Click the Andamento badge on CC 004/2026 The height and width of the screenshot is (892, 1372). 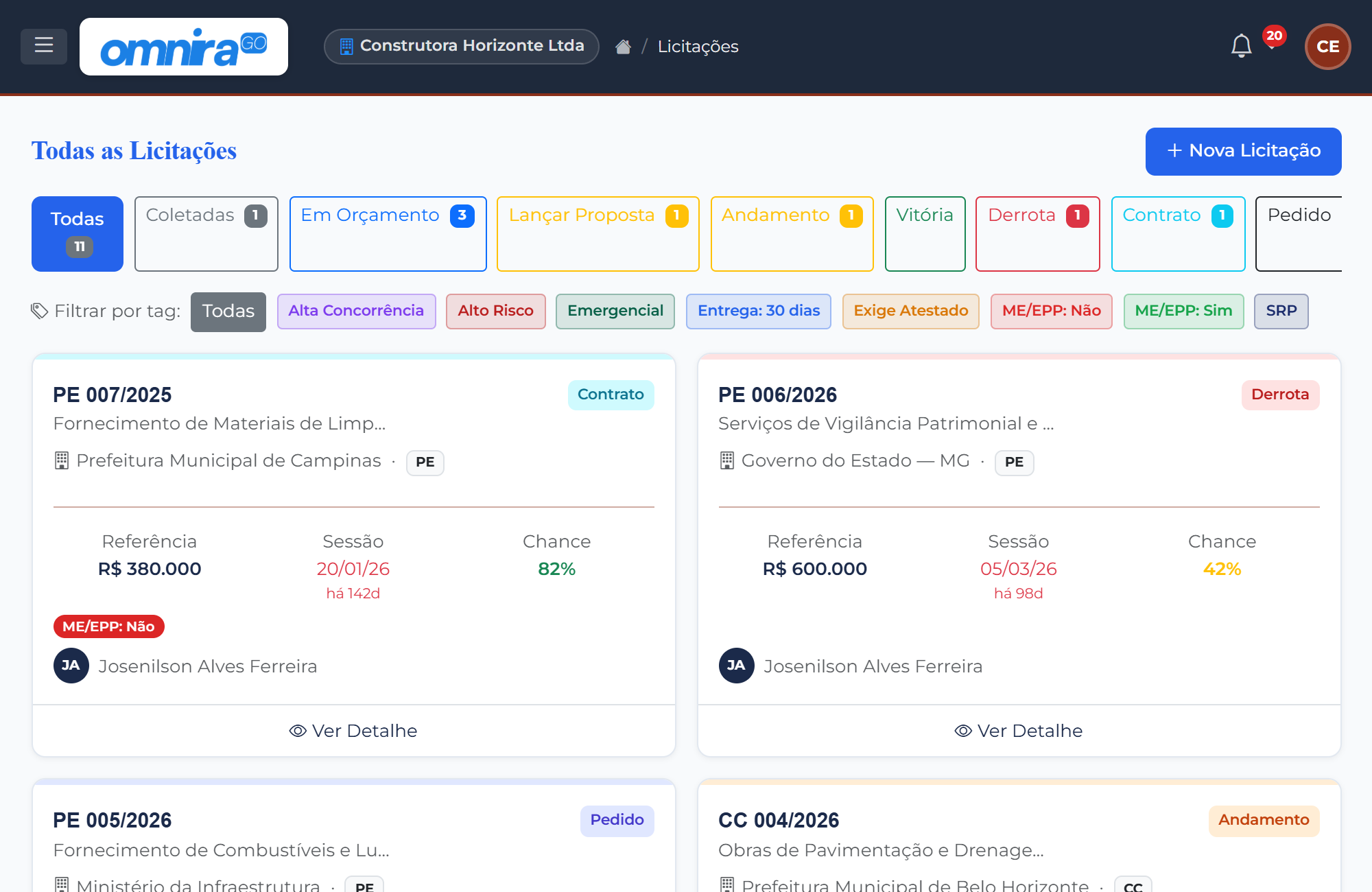click(x=1264, y=821)
